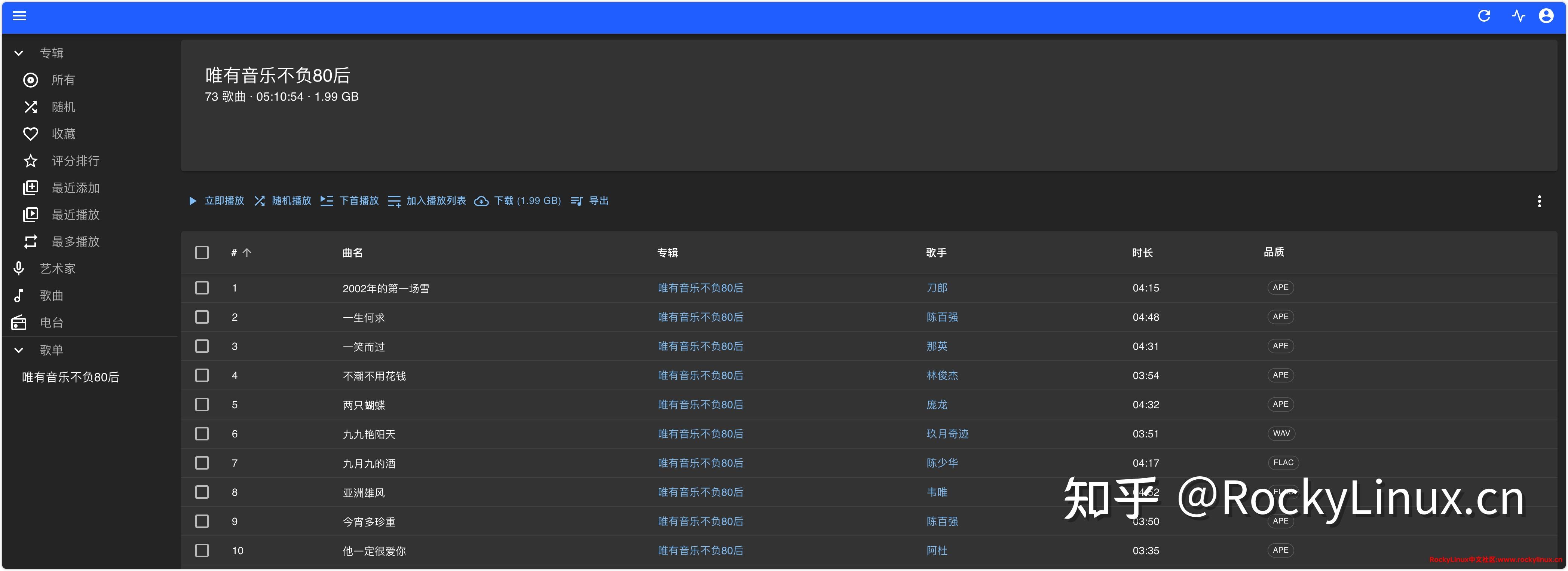The width and height of the screenshot is (1568, 571).
Task: Toggle sort arrow on # column
Action: pyautogui.click(x=246, y=253)
